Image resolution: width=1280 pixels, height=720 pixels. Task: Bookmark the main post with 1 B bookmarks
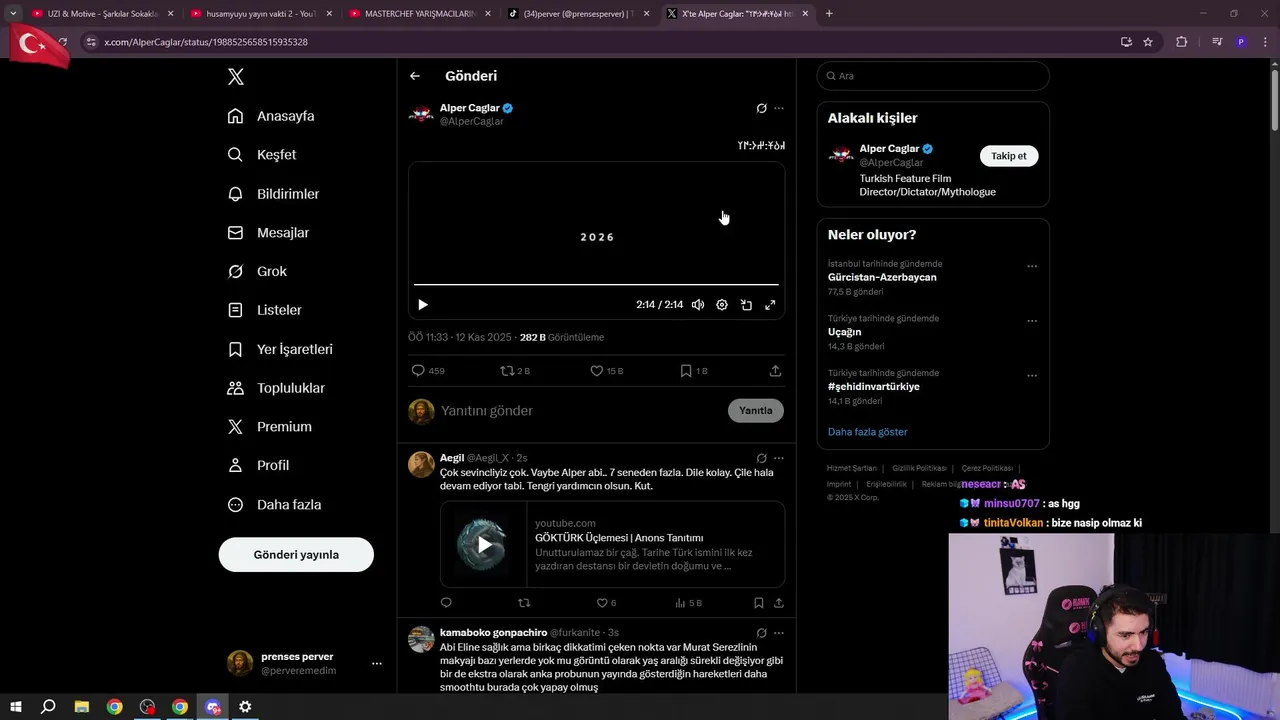(693, 371)
